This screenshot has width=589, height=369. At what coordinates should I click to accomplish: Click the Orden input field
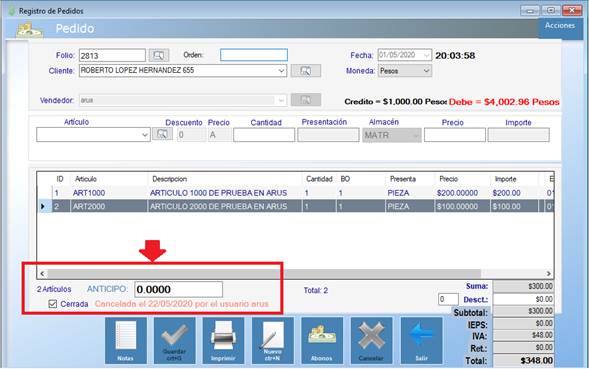coord(254,55)
